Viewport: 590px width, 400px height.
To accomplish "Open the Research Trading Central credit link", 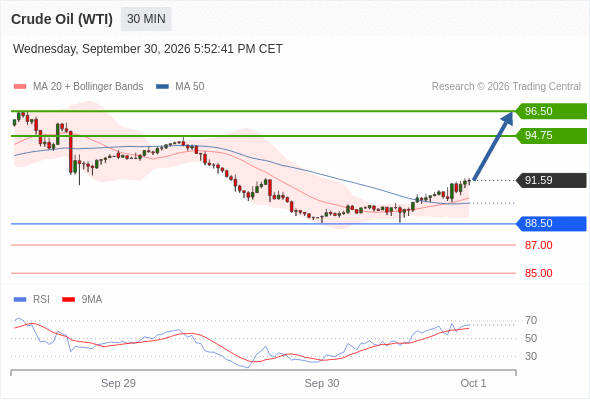I will point(506,87).
